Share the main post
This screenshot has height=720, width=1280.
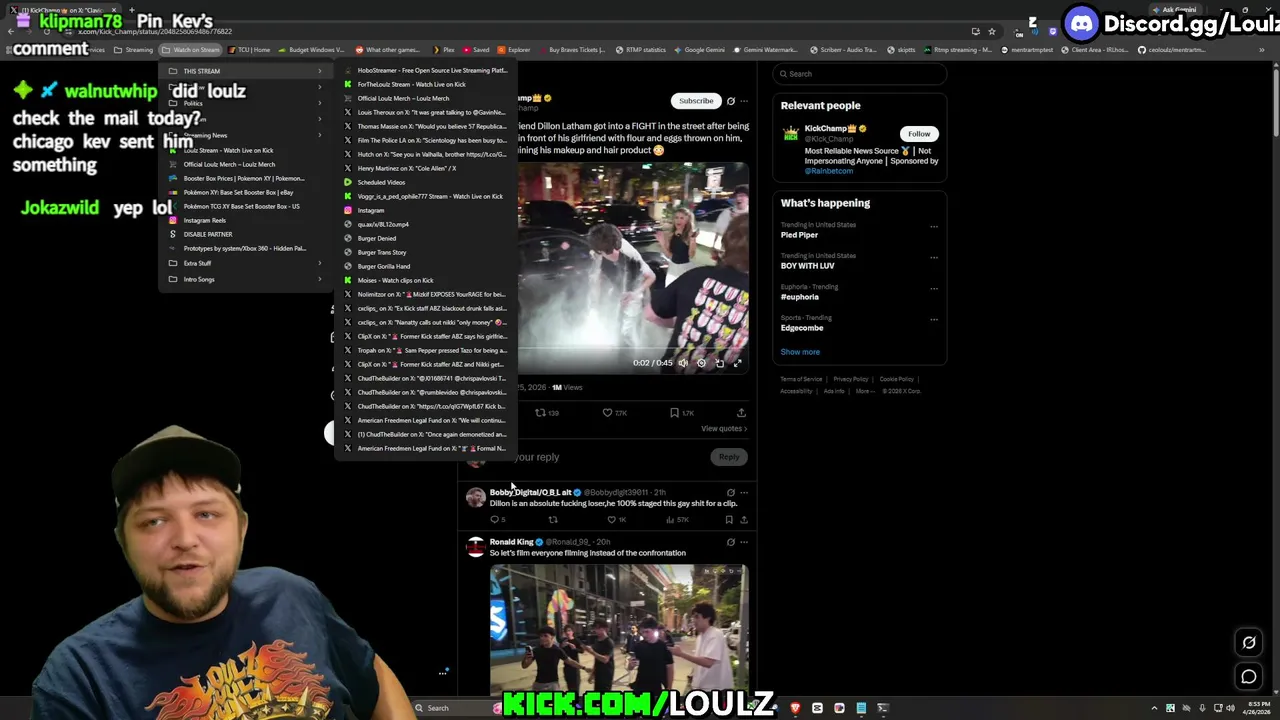pyautogui.click(x=741, y=413)
